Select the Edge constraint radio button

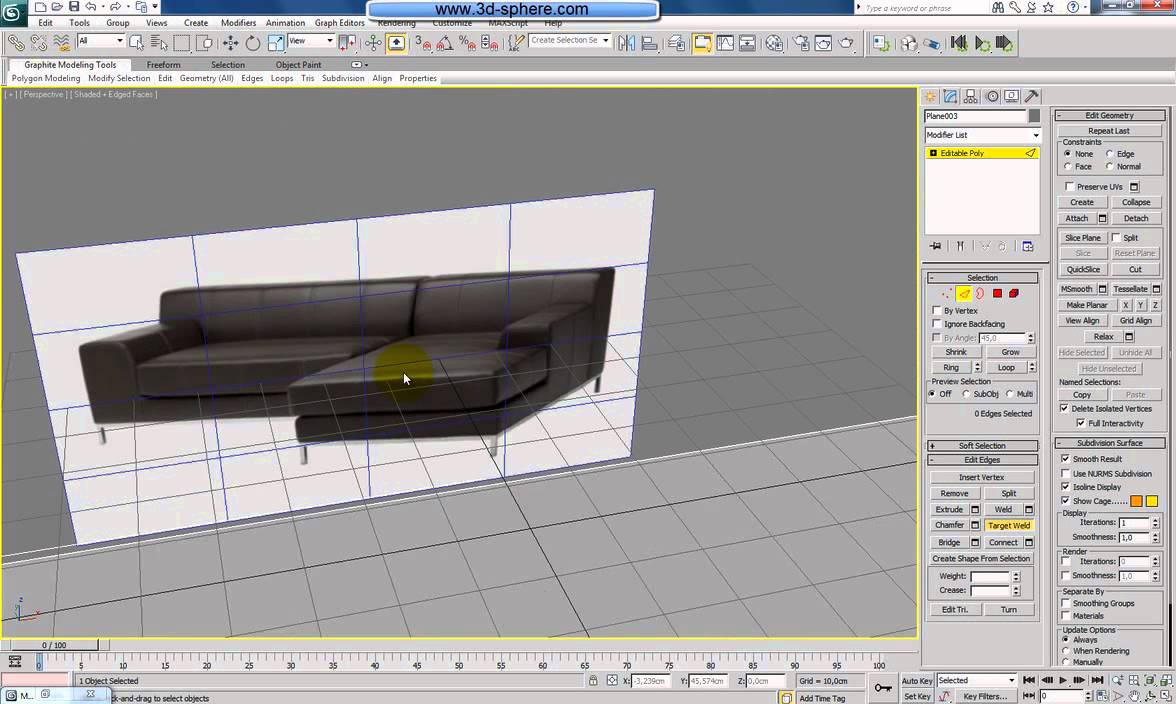[1109, 154]
